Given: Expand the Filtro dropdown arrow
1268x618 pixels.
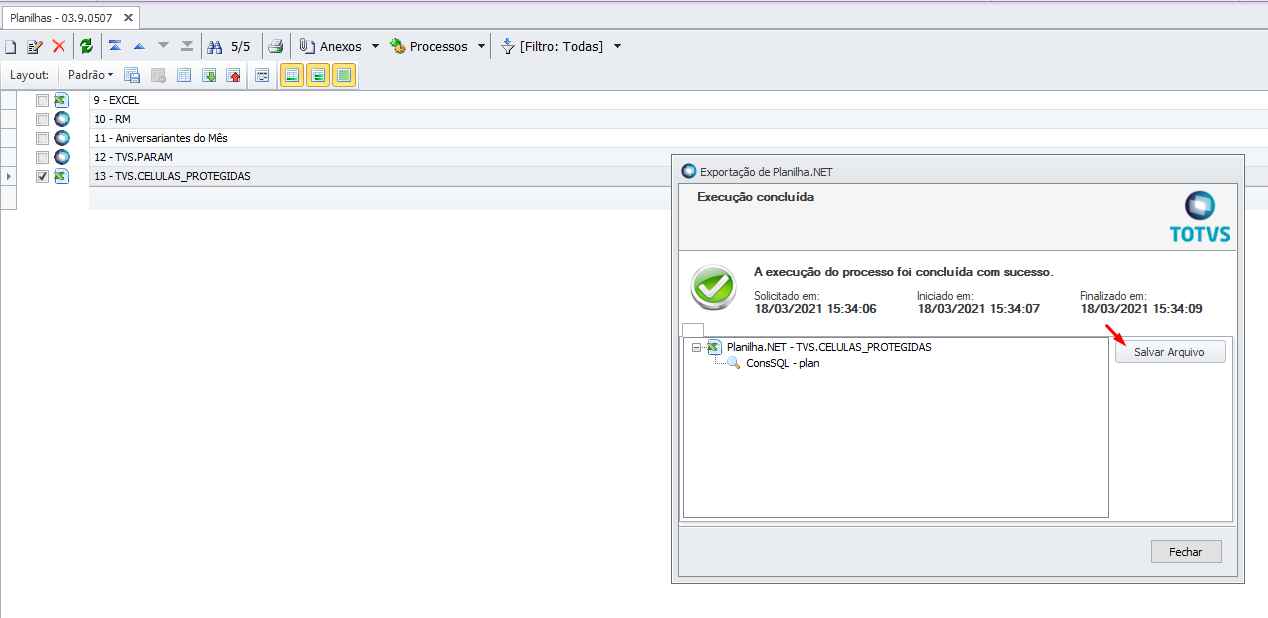Looking at the screenshot, I should tap(617, 47).
